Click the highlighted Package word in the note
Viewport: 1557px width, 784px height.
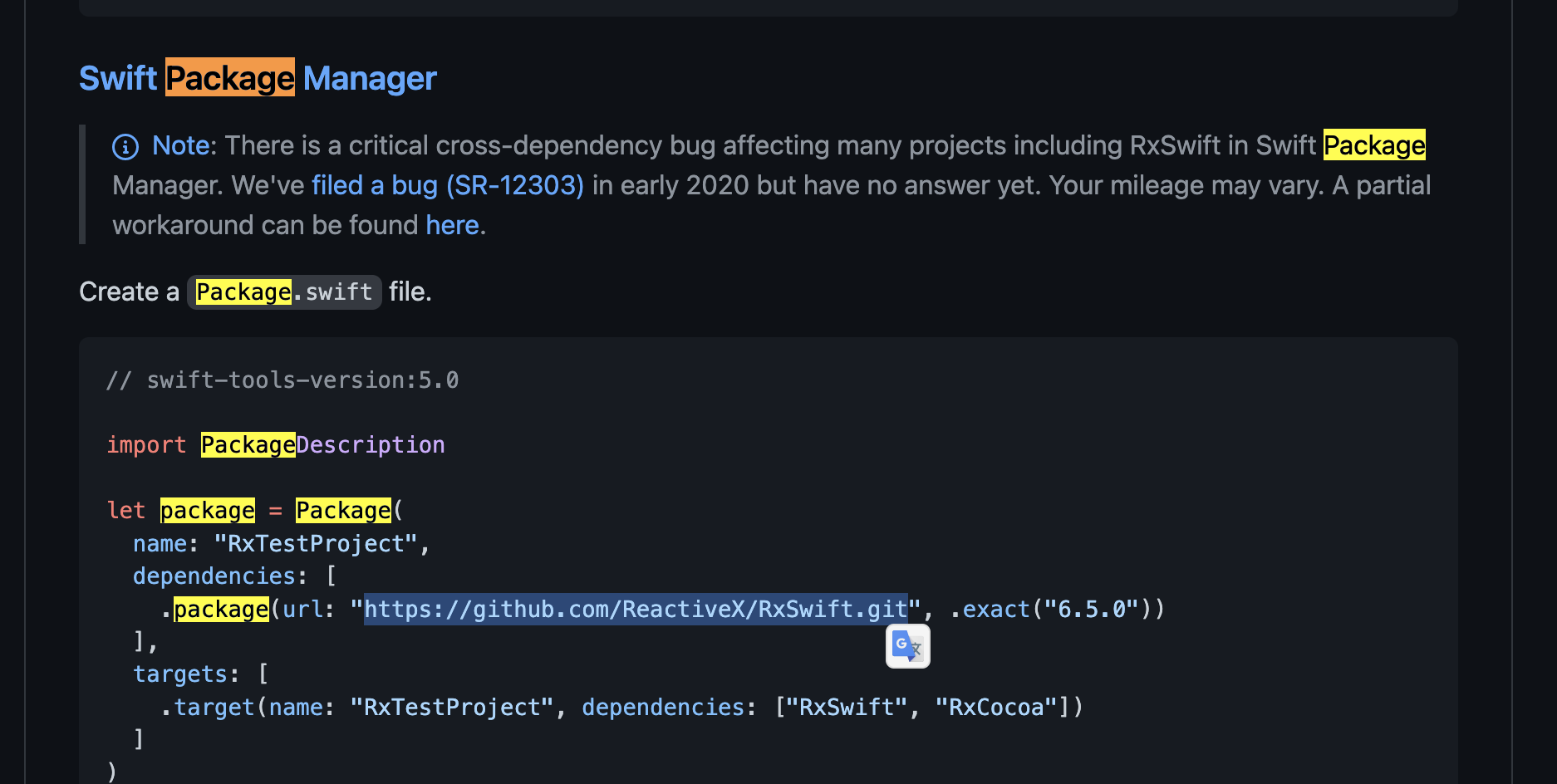(x=1374, y=145)
